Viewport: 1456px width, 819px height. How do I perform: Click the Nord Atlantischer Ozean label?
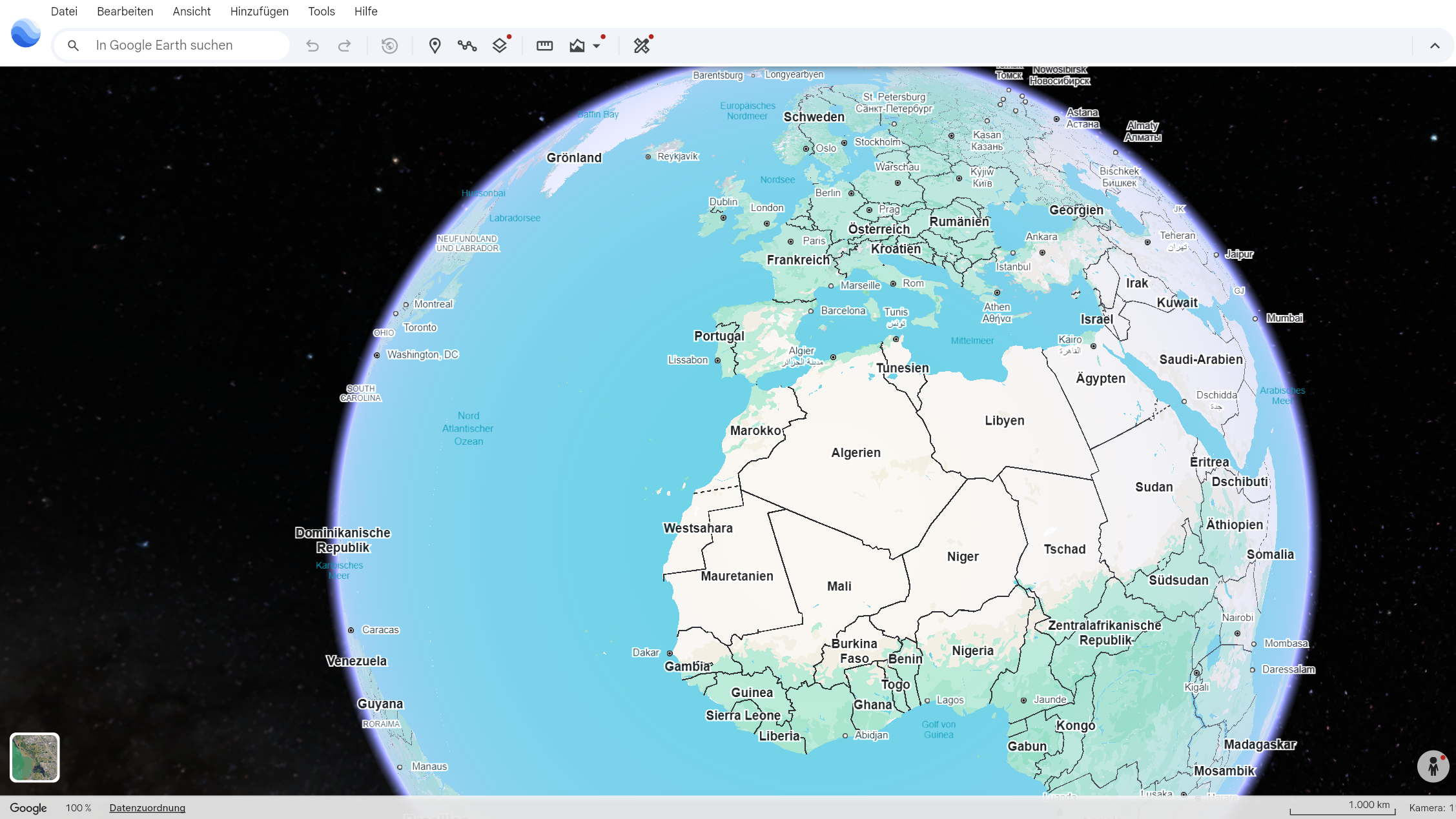468,429
